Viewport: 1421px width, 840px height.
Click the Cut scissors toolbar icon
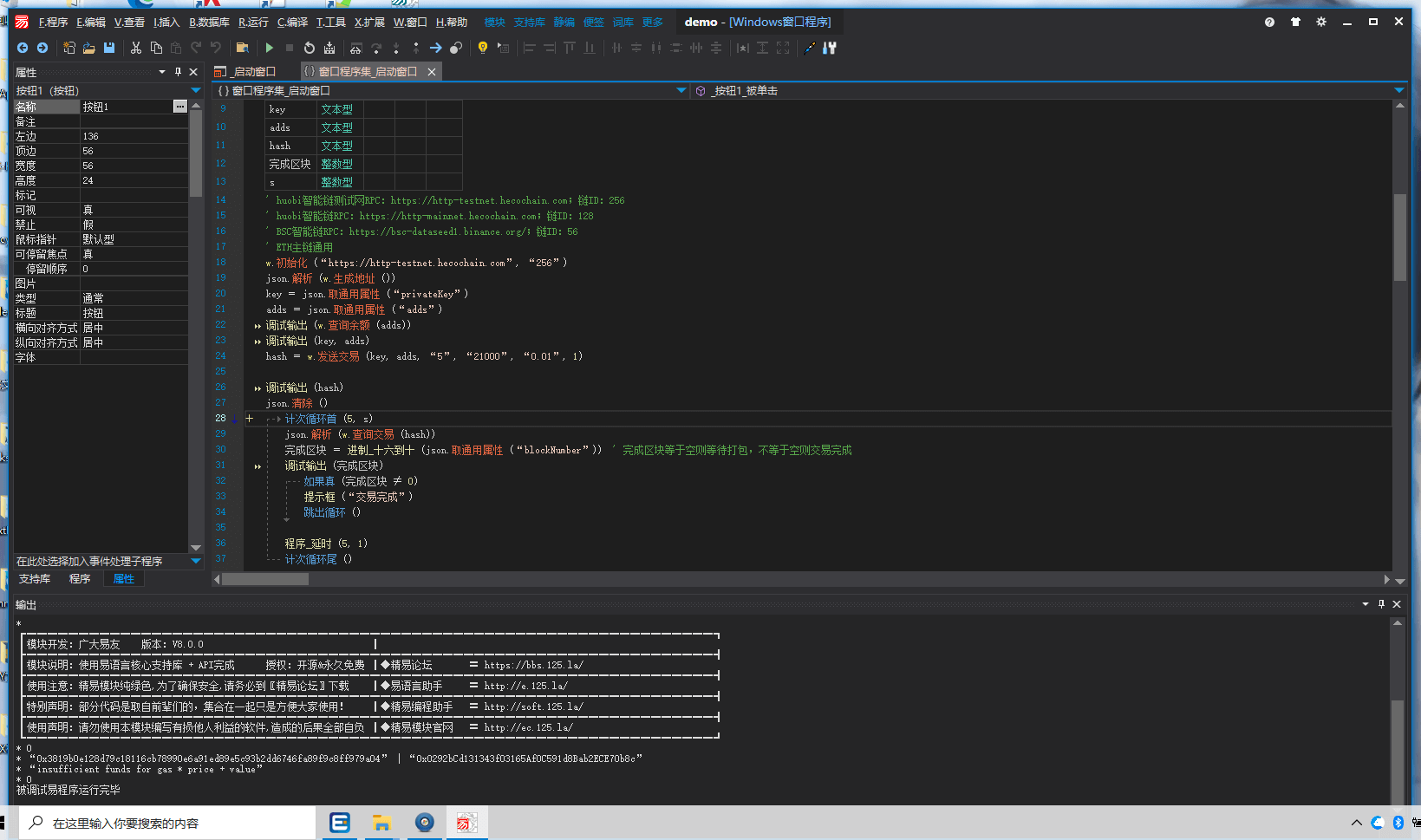(136, 48)
